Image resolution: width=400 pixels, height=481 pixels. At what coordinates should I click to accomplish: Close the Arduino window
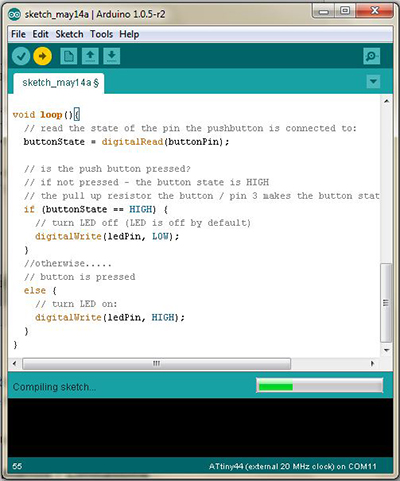[x=375, y=11]
